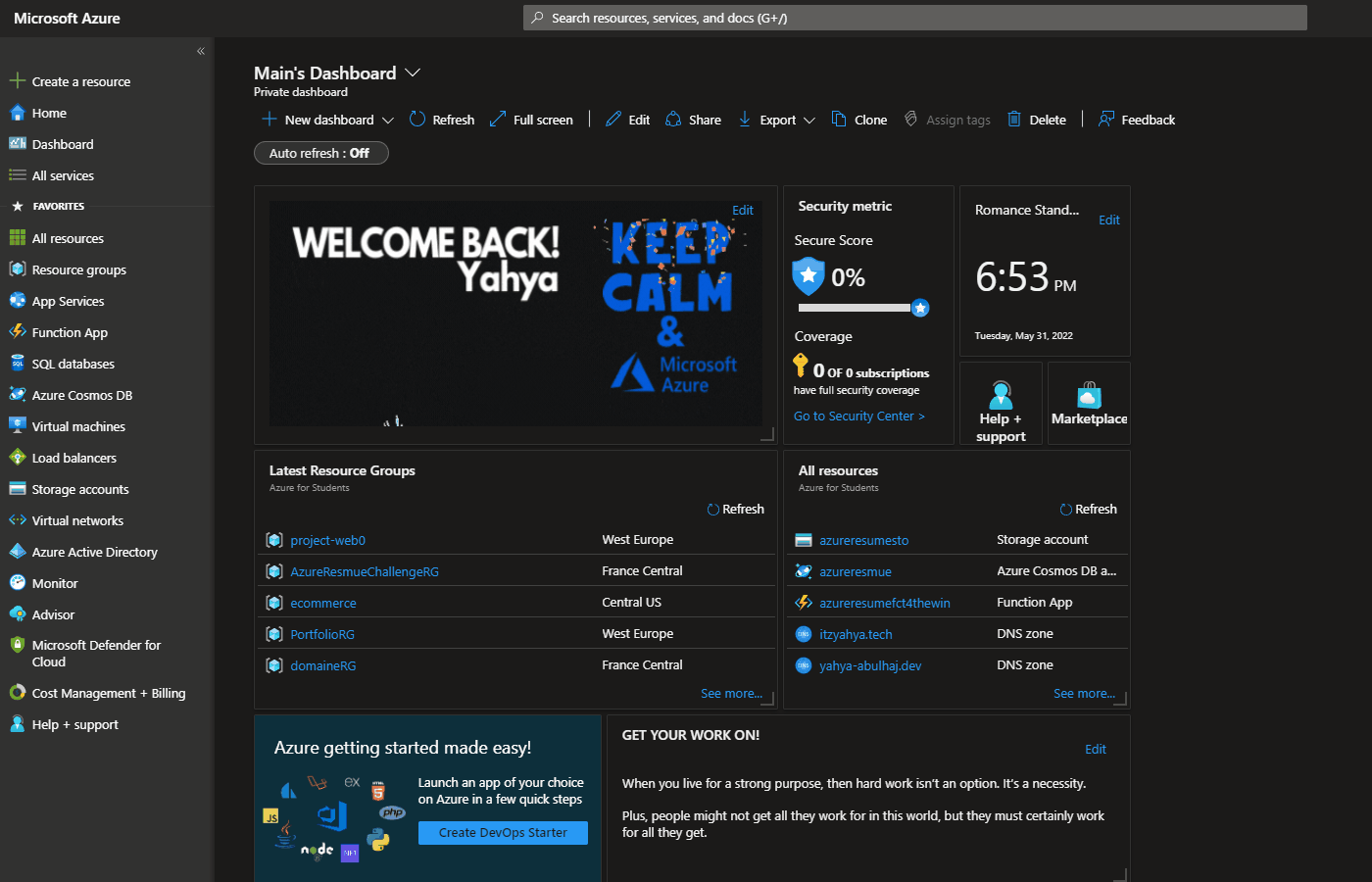Edit the Romance Standard clock tile
The height and width of the screenshot is (882, 1372).
1109,220
